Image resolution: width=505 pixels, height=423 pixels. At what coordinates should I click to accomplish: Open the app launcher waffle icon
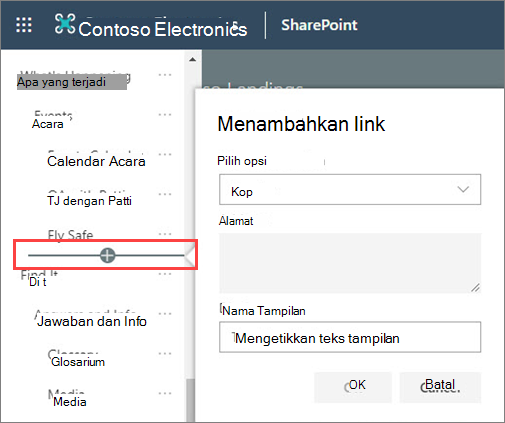click(x=24, y=25)
